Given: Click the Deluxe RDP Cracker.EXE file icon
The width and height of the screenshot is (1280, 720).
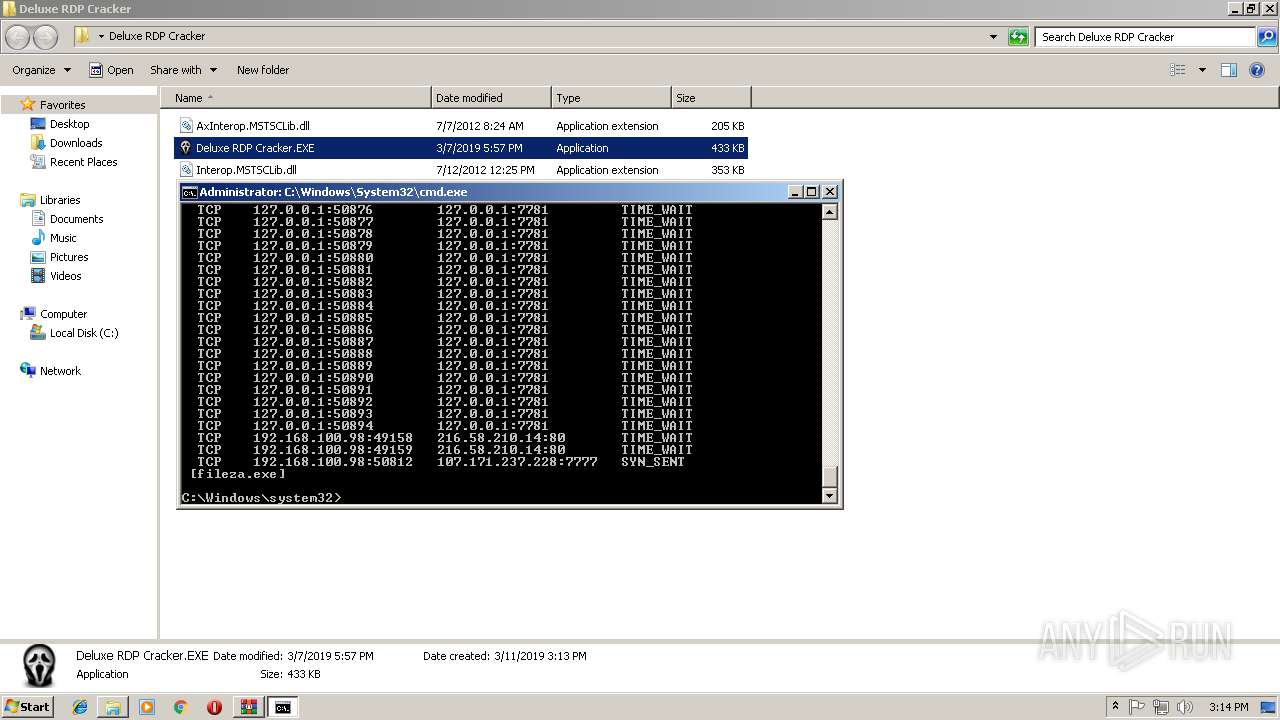Looking at the screenshot, I should point(186,148).
